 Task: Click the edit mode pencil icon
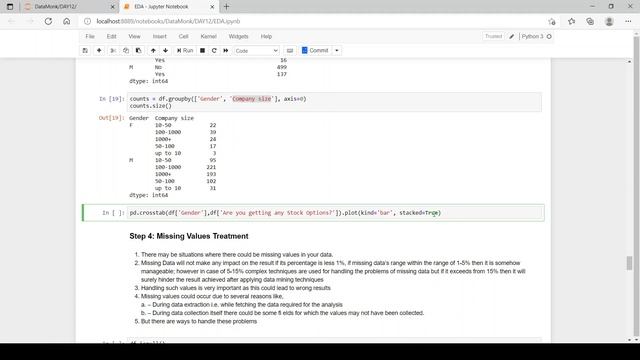coord(512,36)
